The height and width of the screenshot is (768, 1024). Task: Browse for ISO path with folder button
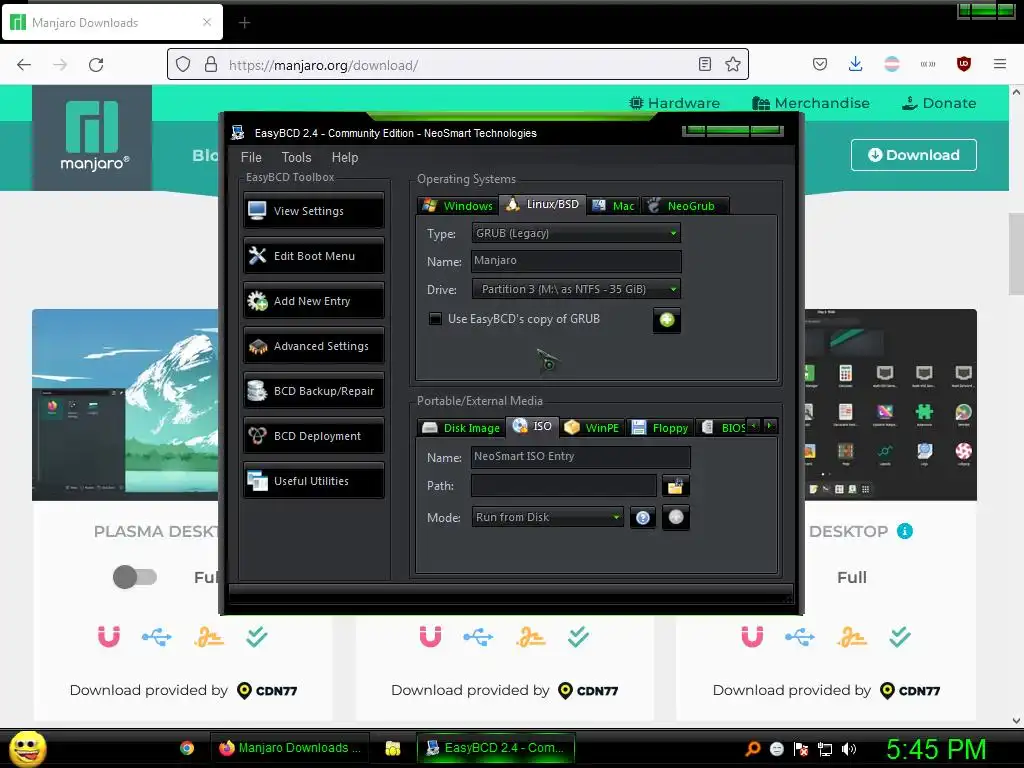[x=675, y=486]
